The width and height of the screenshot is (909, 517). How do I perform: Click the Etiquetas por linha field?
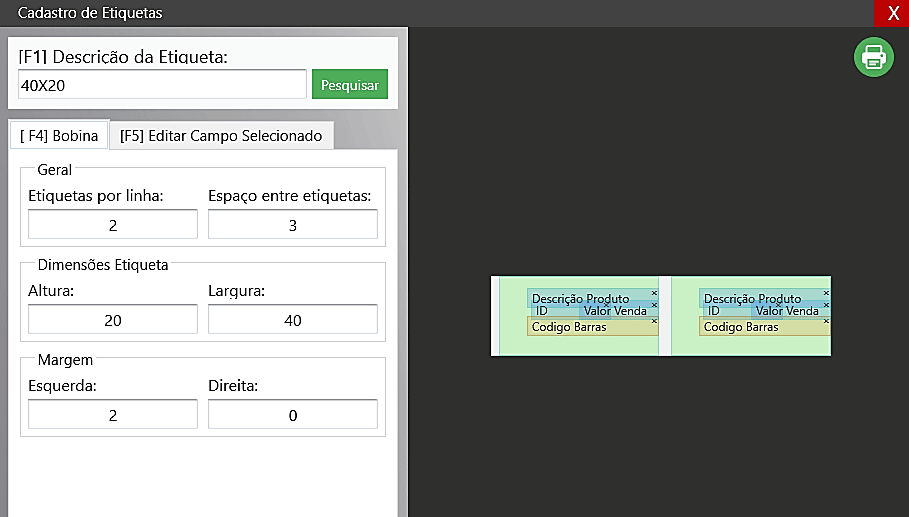click(x=113, y=225)
